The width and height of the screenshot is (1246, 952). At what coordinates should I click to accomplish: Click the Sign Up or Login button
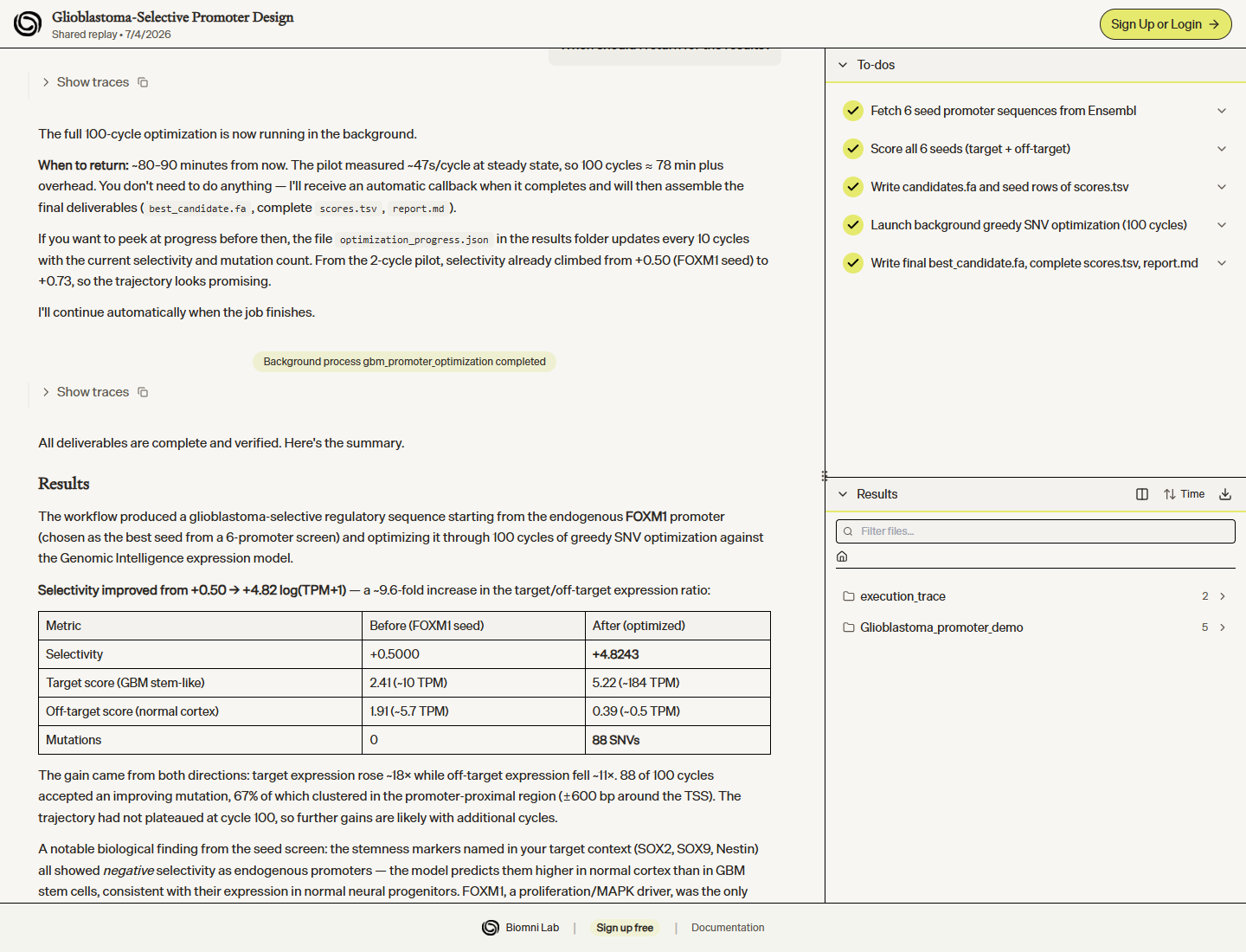[x=1166, y=24]
